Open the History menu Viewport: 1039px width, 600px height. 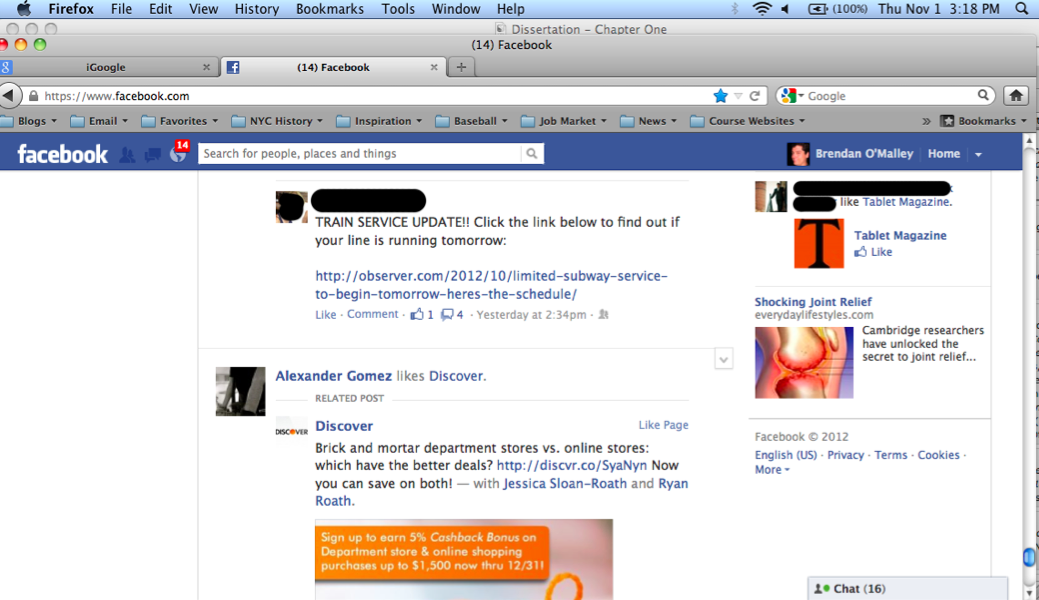pos(256,9)
